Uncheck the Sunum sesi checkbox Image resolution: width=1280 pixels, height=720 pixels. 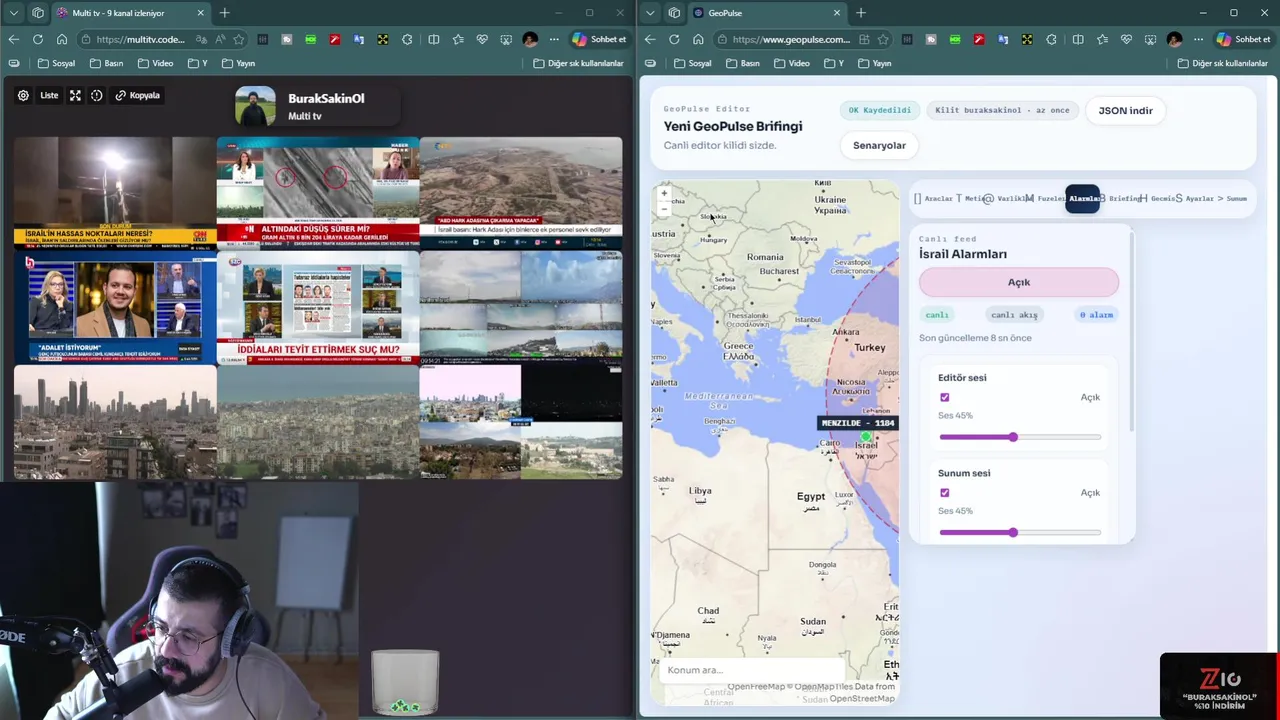coord(944,493)
